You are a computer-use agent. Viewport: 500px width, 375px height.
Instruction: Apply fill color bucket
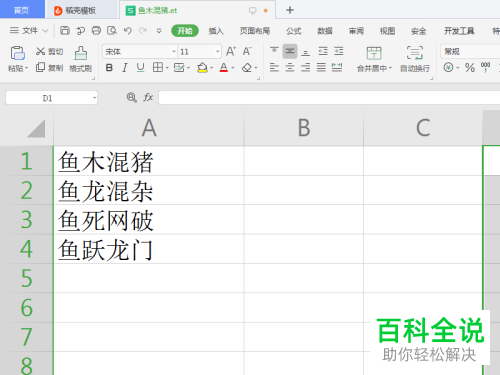(x=202, y=68)
